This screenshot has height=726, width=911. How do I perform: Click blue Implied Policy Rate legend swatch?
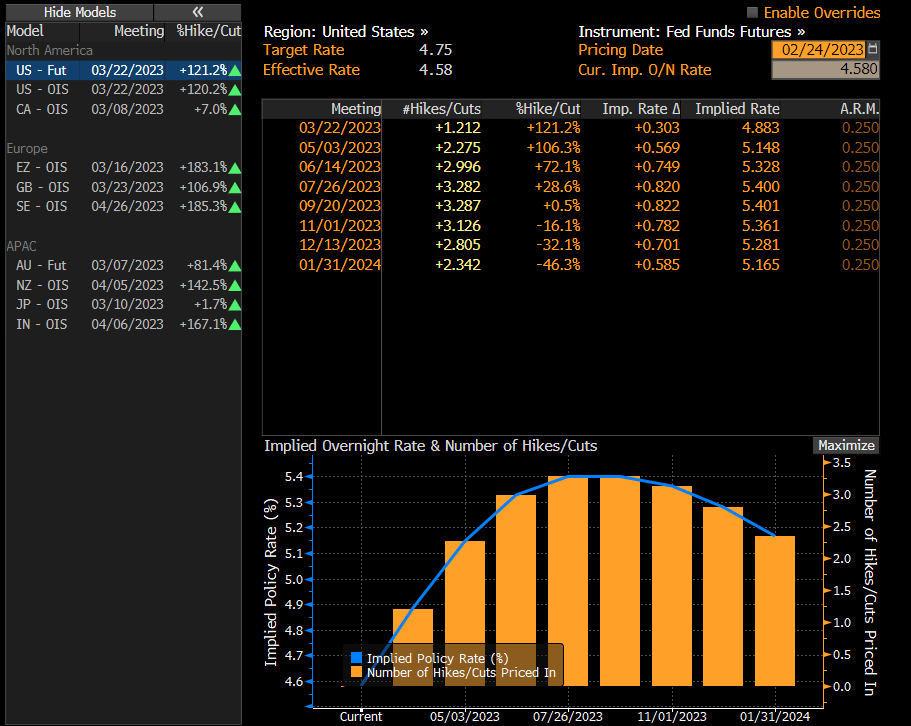[x=356, y=658]
